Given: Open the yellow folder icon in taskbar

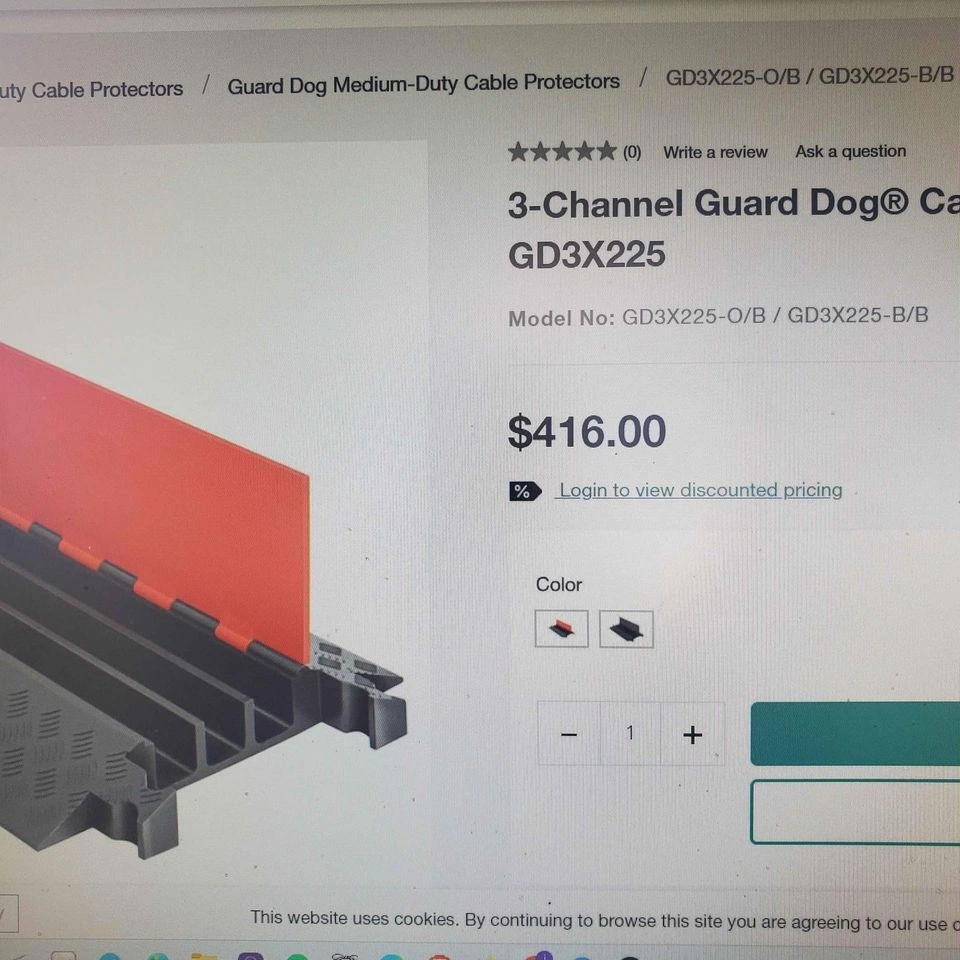Looking at the screenshot, I should pyautogui.click(x=204, y=956).
